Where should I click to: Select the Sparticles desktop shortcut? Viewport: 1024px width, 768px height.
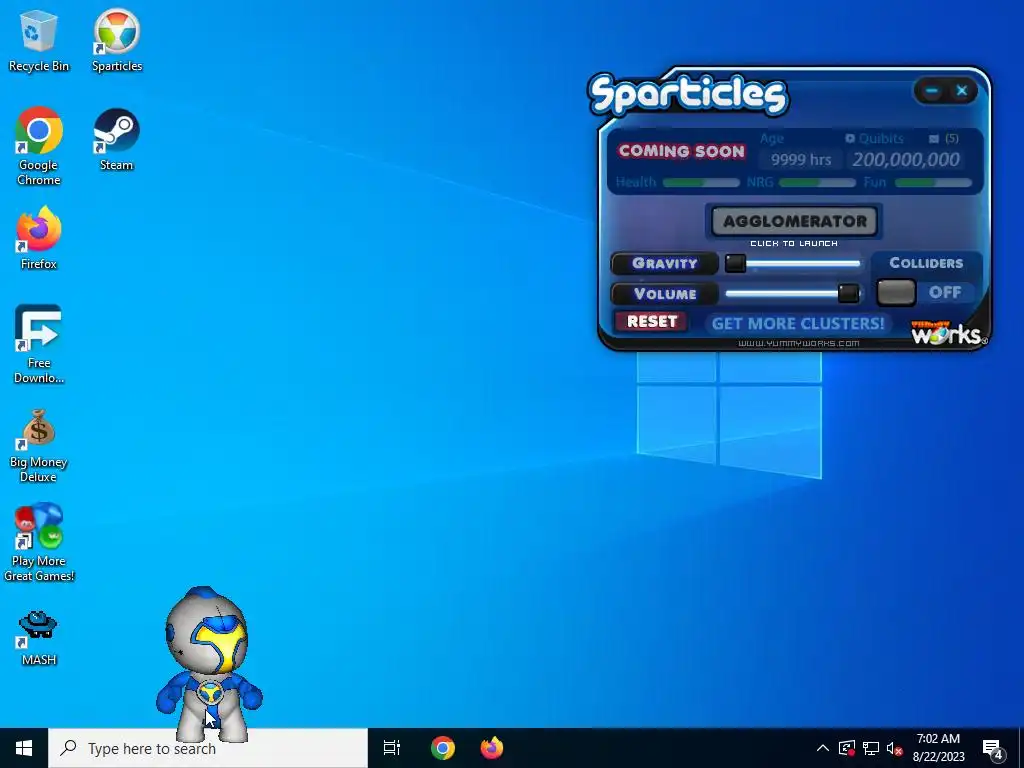pyautogui.click(x=117, y=41)
